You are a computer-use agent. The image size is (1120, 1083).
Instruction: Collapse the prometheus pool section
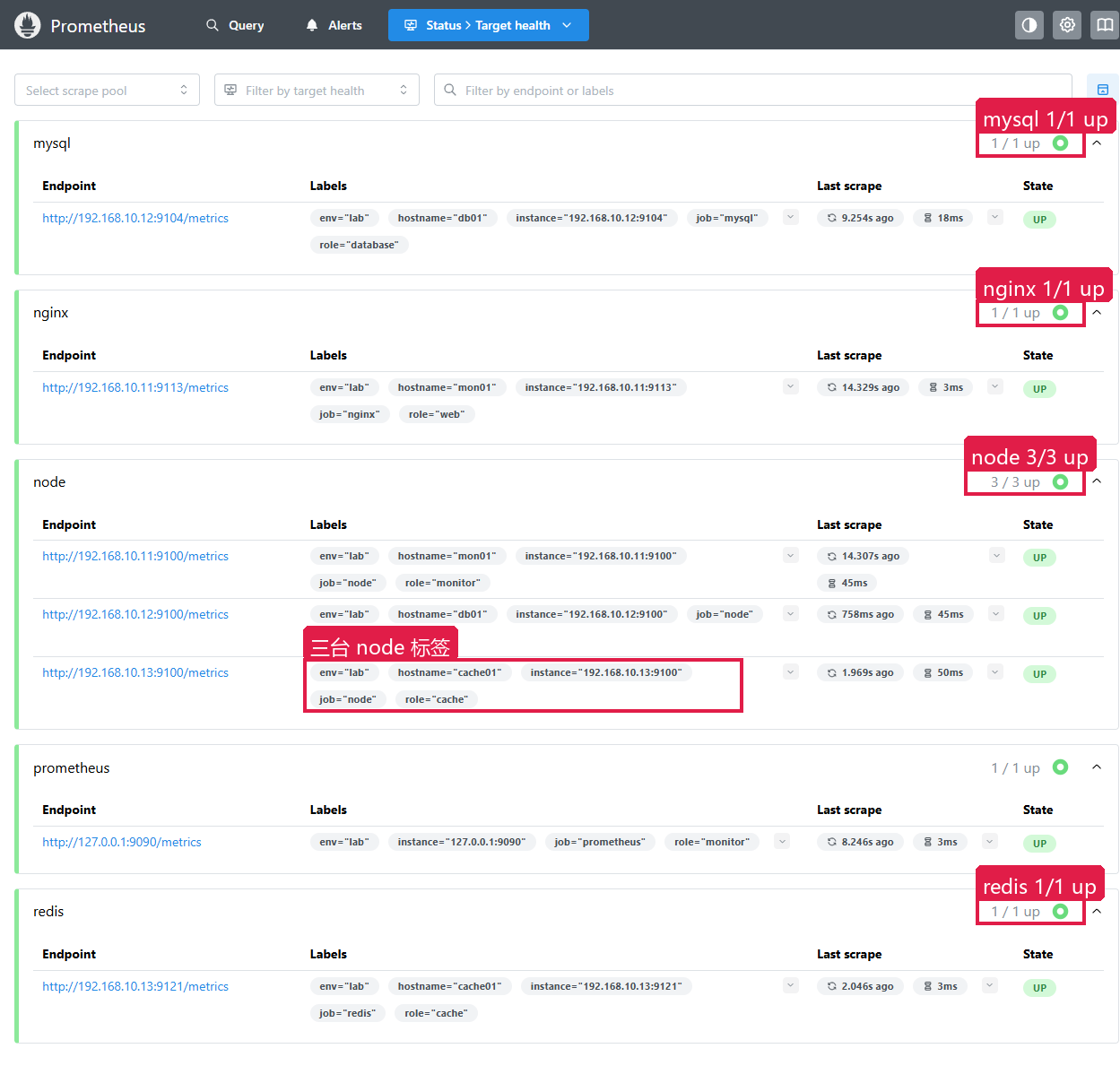pos(1097,767)
